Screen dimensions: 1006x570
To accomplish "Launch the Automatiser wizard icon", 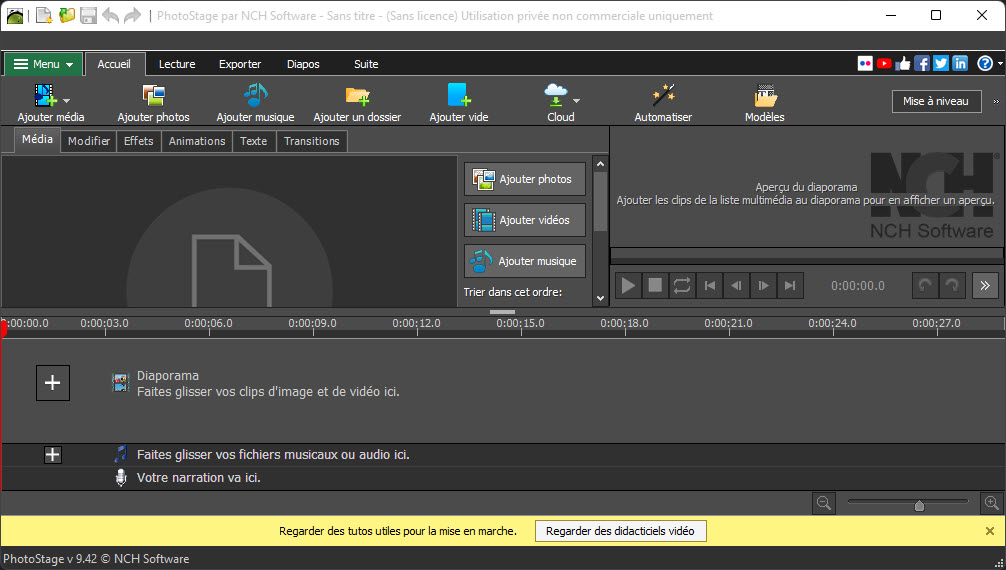I will click(663, 96).
